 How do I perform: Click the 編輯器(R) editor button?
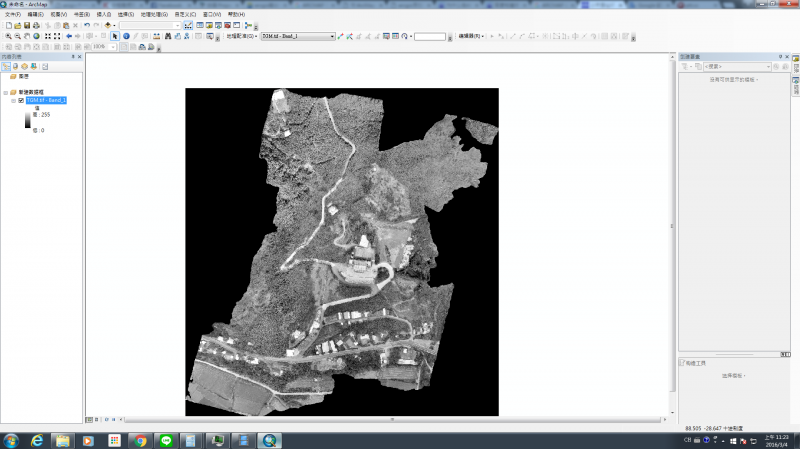[470, 36]
